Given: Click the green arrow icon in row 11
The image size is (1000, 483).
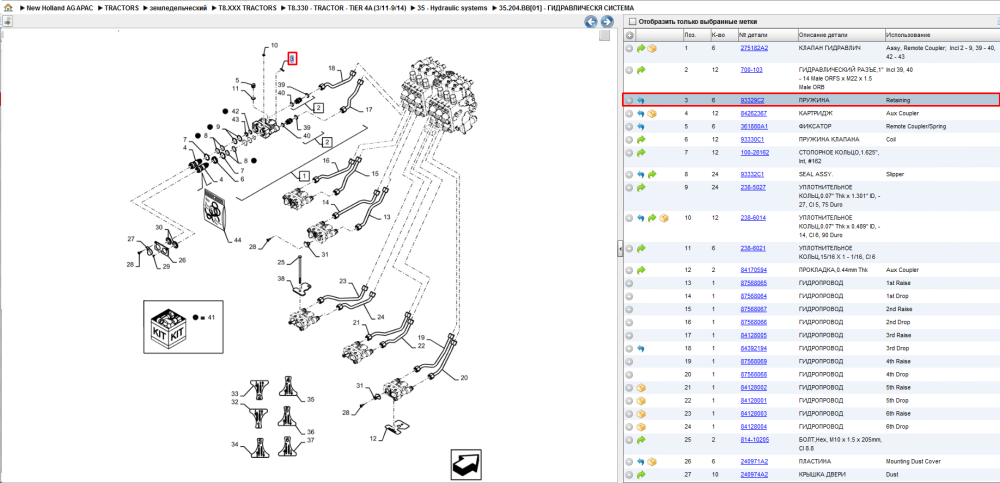Looking at the screenshot, I should 641,248.
